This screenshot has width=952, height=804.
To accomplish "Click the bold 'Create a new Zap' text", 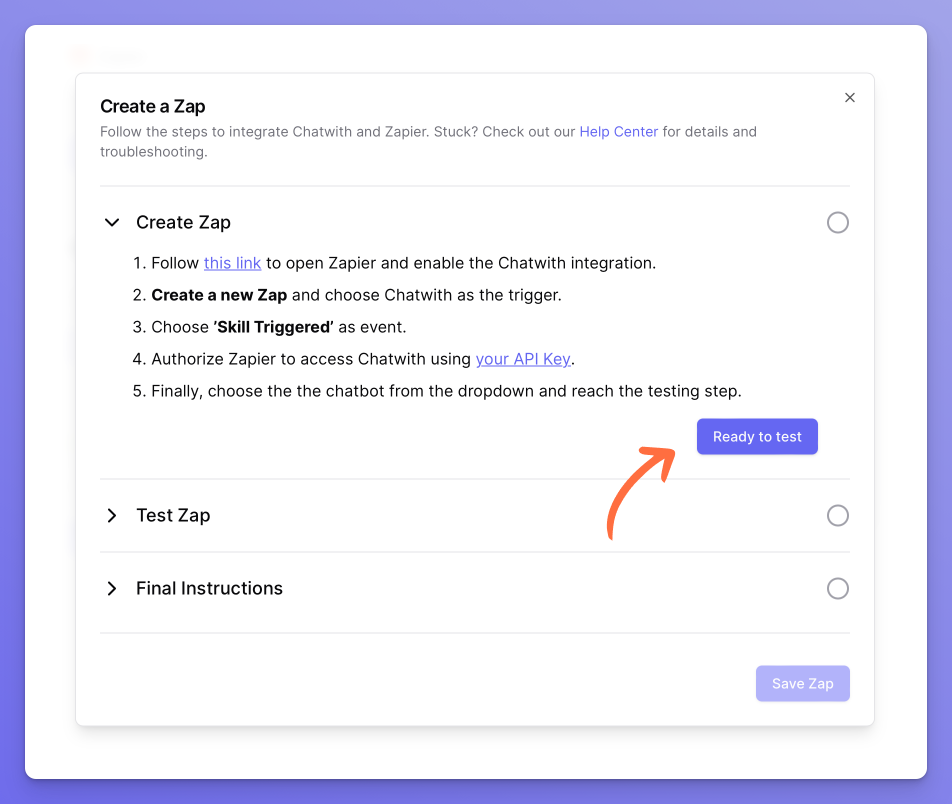I will pos(219,296).
